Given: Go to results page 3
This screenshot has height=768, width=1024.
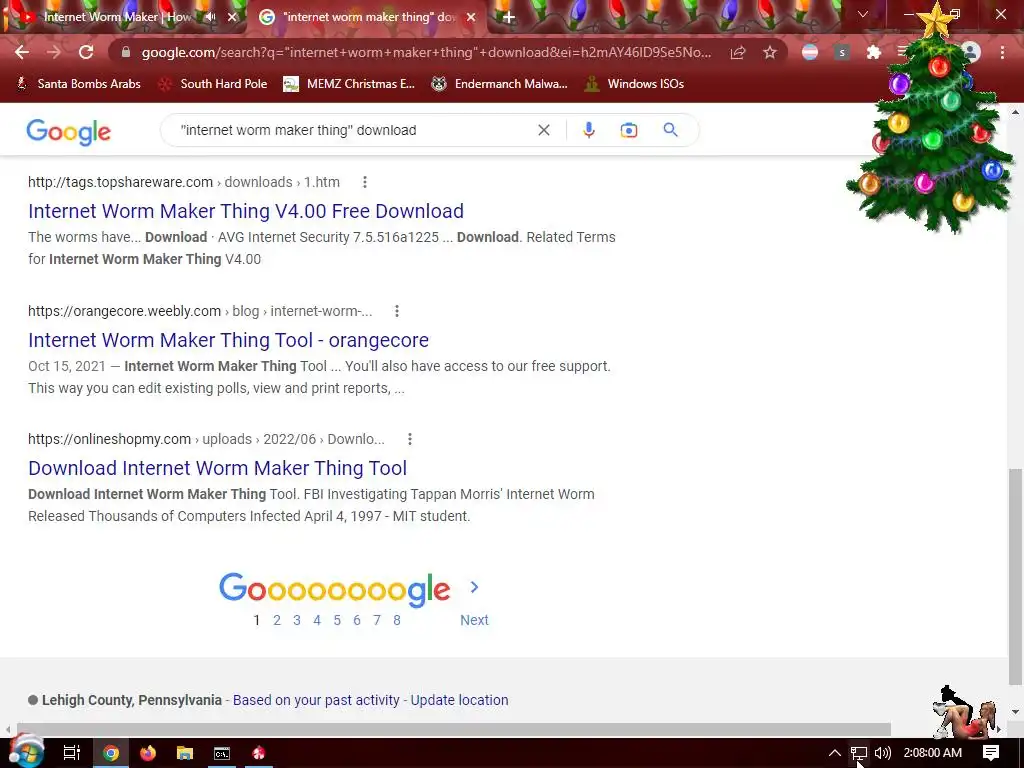Looking at the screenshot, I should 296,620.
